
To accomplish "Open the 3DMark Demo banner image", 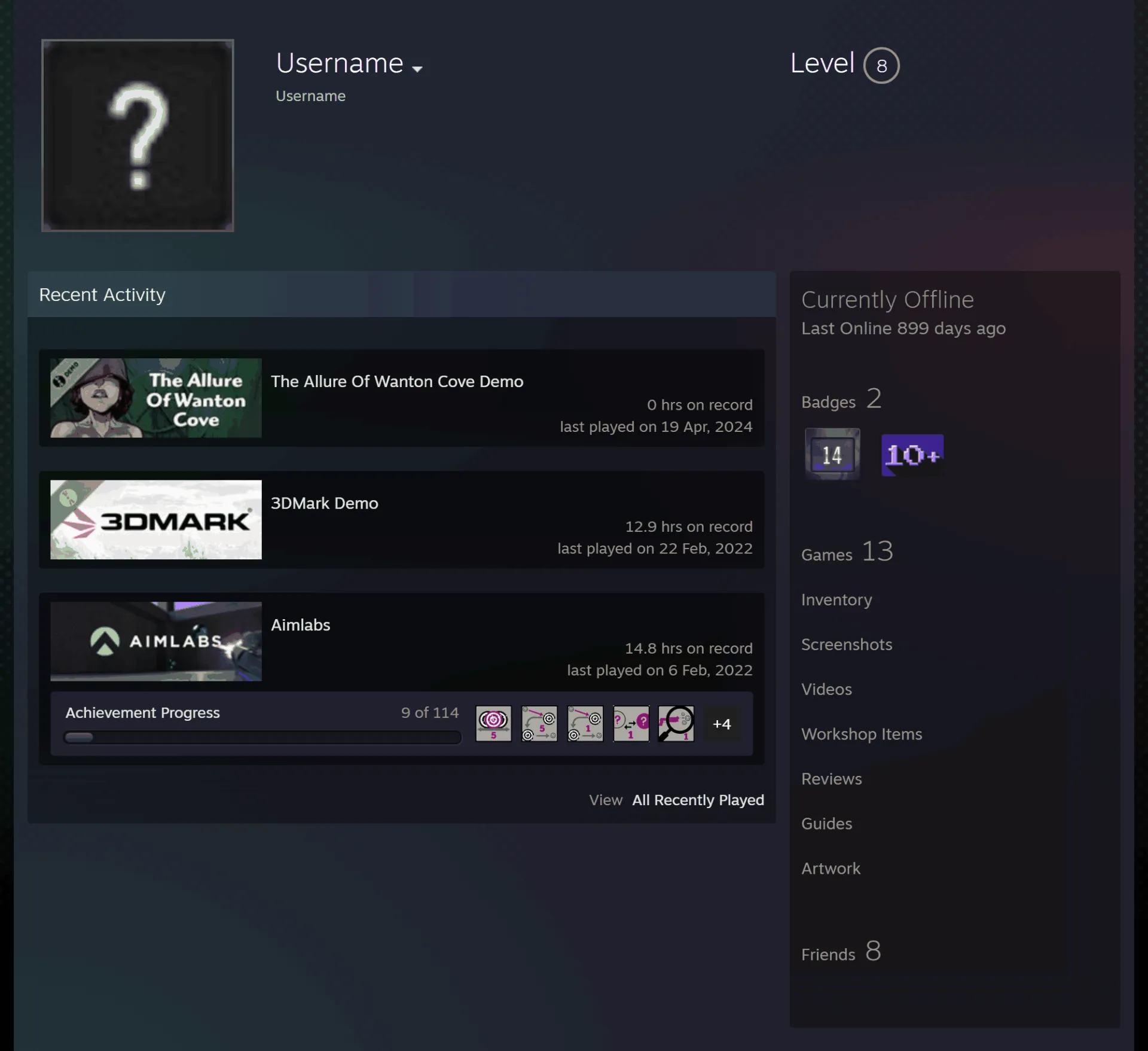I will pyautogui.click(x=156, y=520).
